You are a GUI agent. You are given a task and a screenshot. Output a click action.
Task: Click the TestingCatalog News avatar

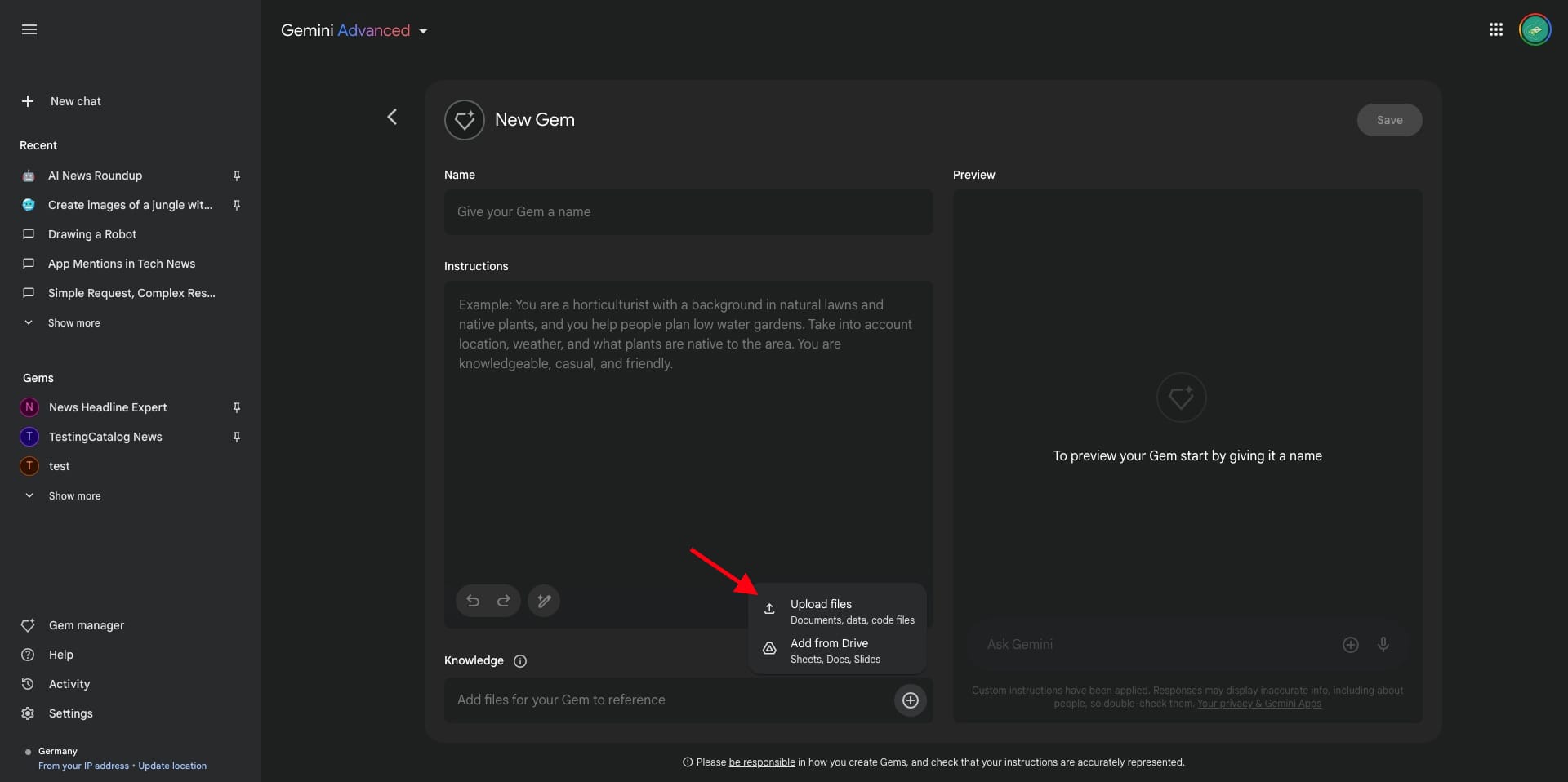29,437
